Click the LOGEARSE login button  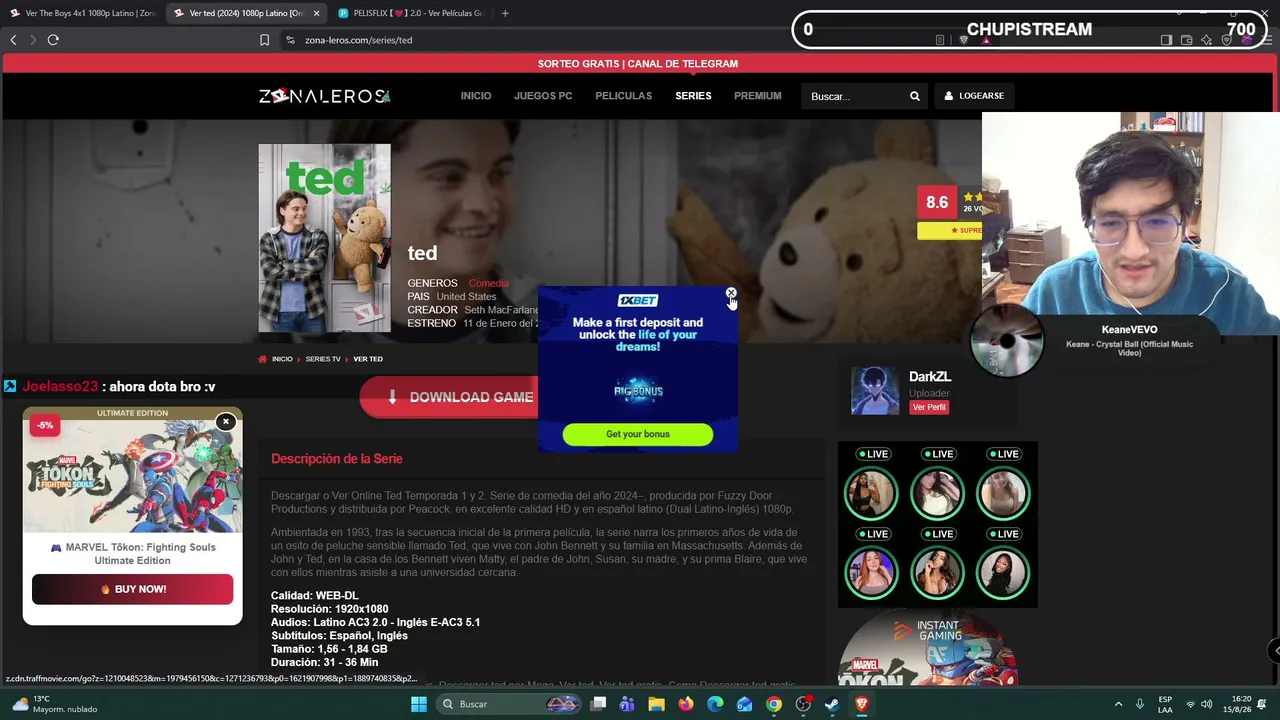tap(974, 96)
